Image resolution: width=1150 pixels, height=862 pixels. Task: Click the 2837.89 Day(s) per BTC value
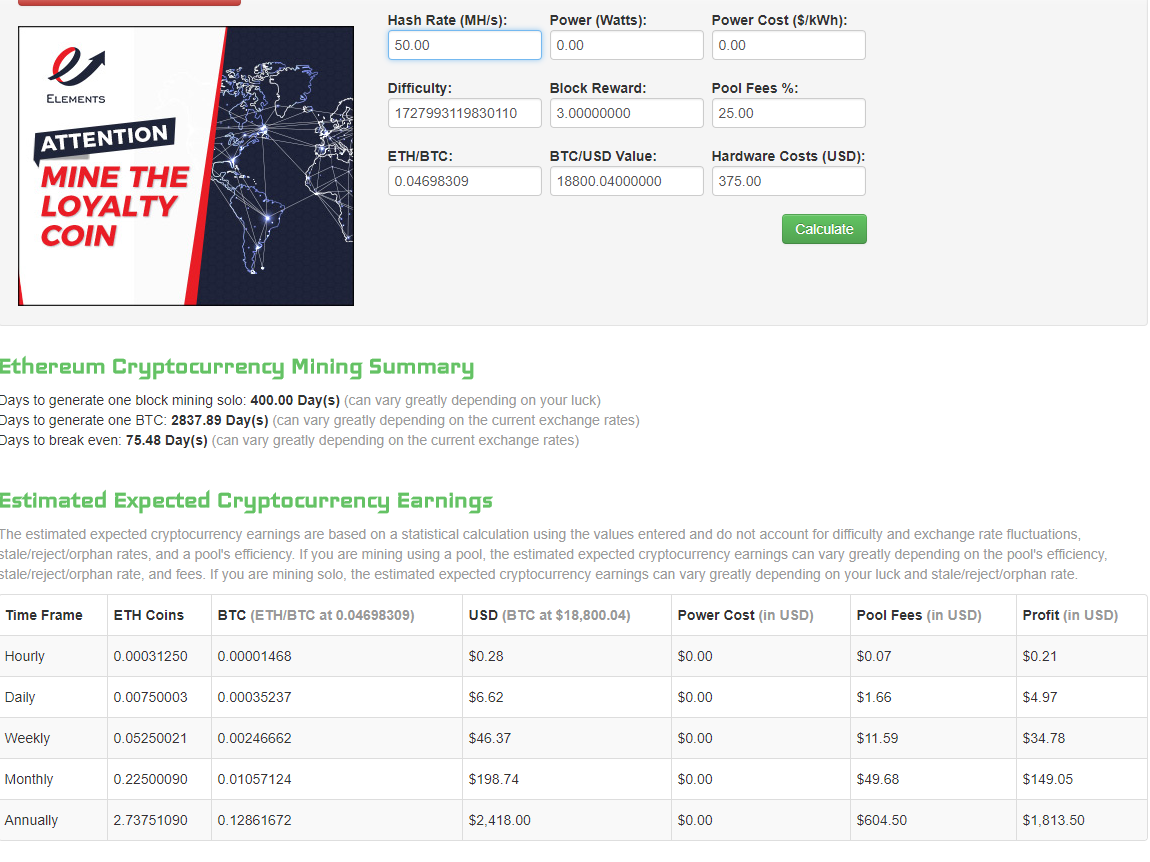[x=220, y=420]
